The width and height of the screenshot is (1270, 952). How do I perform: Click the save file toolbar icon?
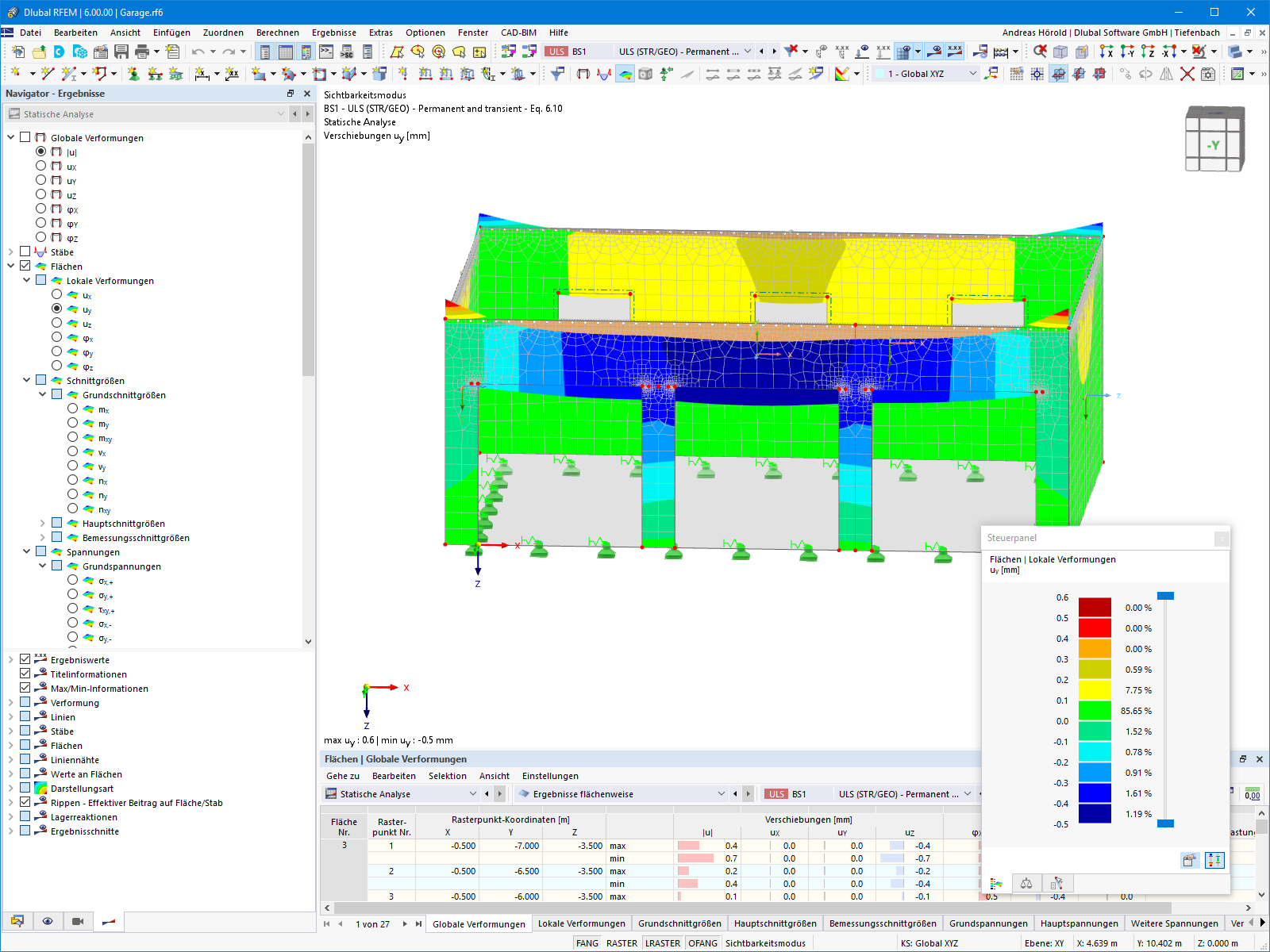coord(121,52)
